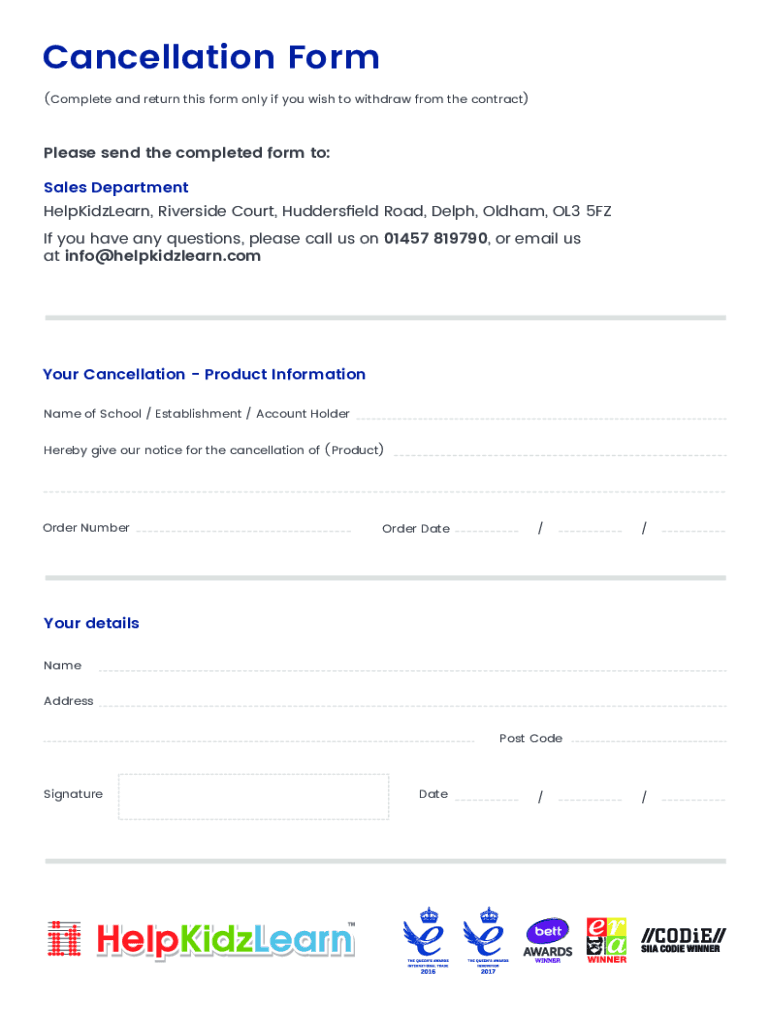Click the Queen's Award 2016 emblem
This screenshot has width=770, height=1024.
(x=428, y=940)
